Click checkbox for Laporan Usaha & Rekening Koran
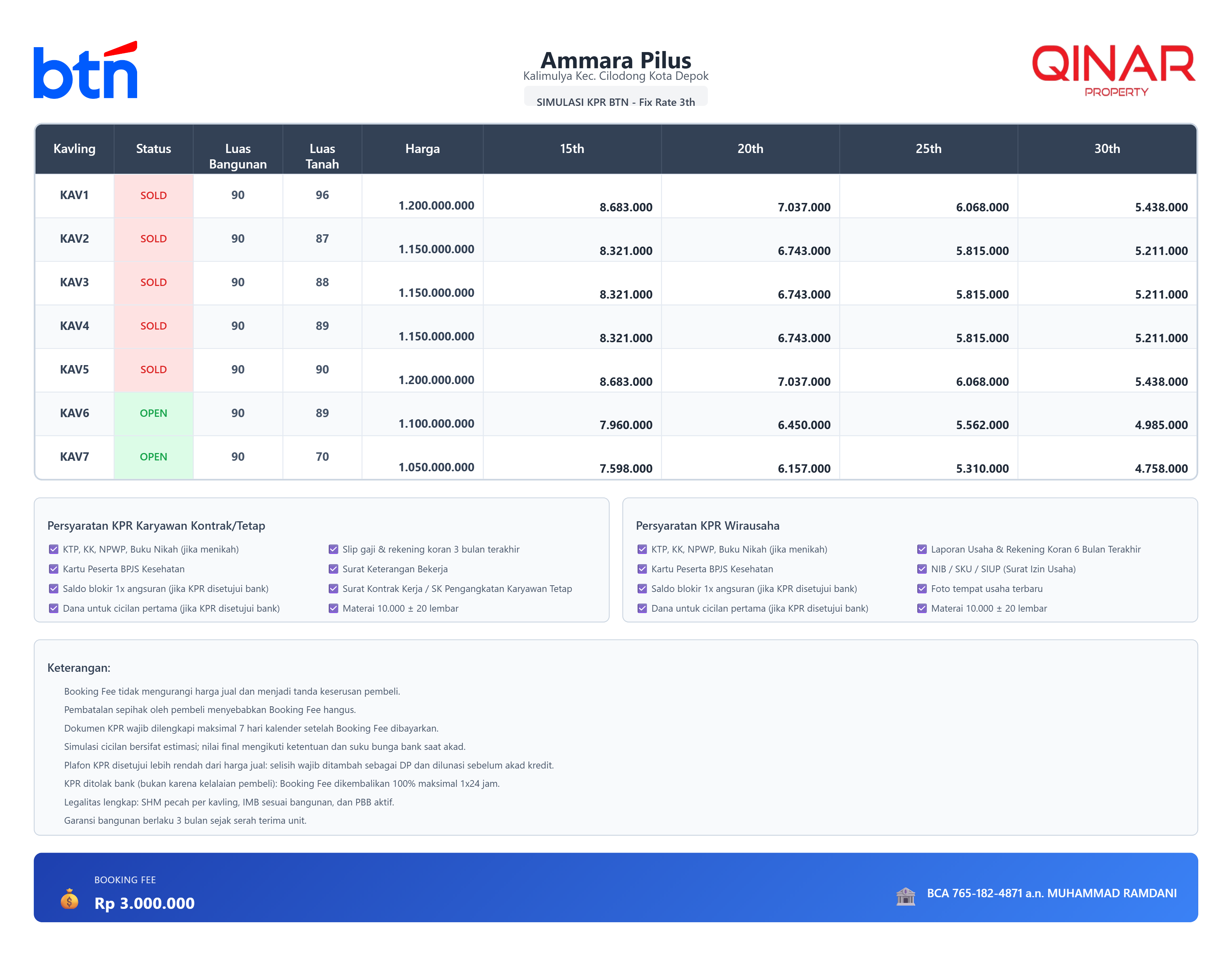Viewport: 1232px width, 956px height. pyautogui.click(x=922, y=549)
